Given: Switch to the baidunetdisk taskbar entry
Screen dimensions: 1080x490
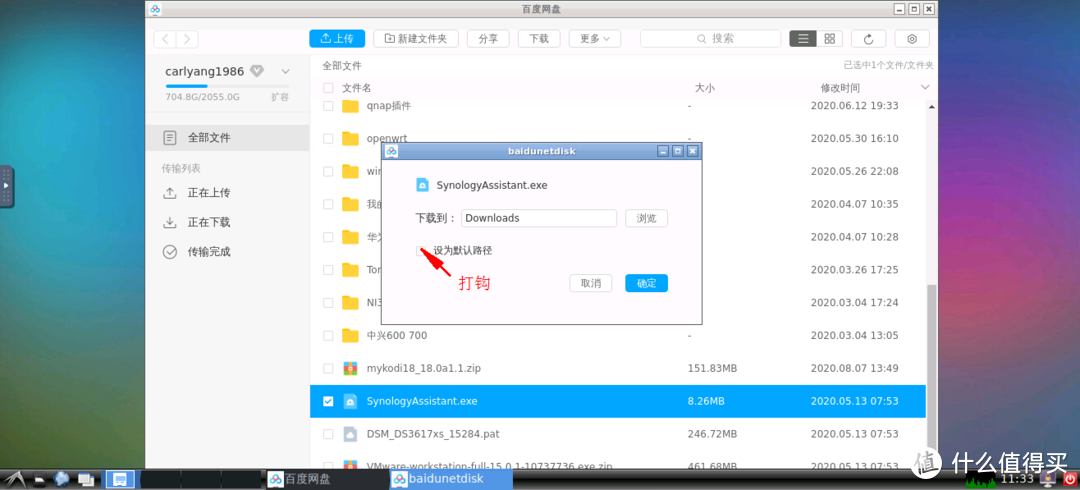Looking at the screenshot, I should pyautogui.click(x=451, y=479).
